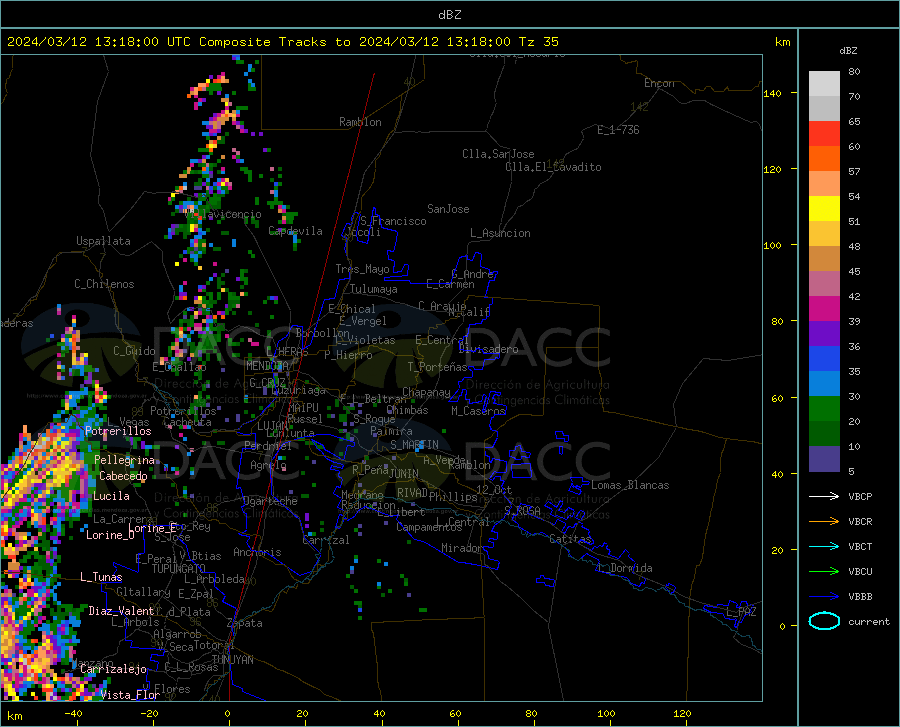
Task: Click the 'VBCP' legend label
Action: pyautogui.click(x=860, y=496)
